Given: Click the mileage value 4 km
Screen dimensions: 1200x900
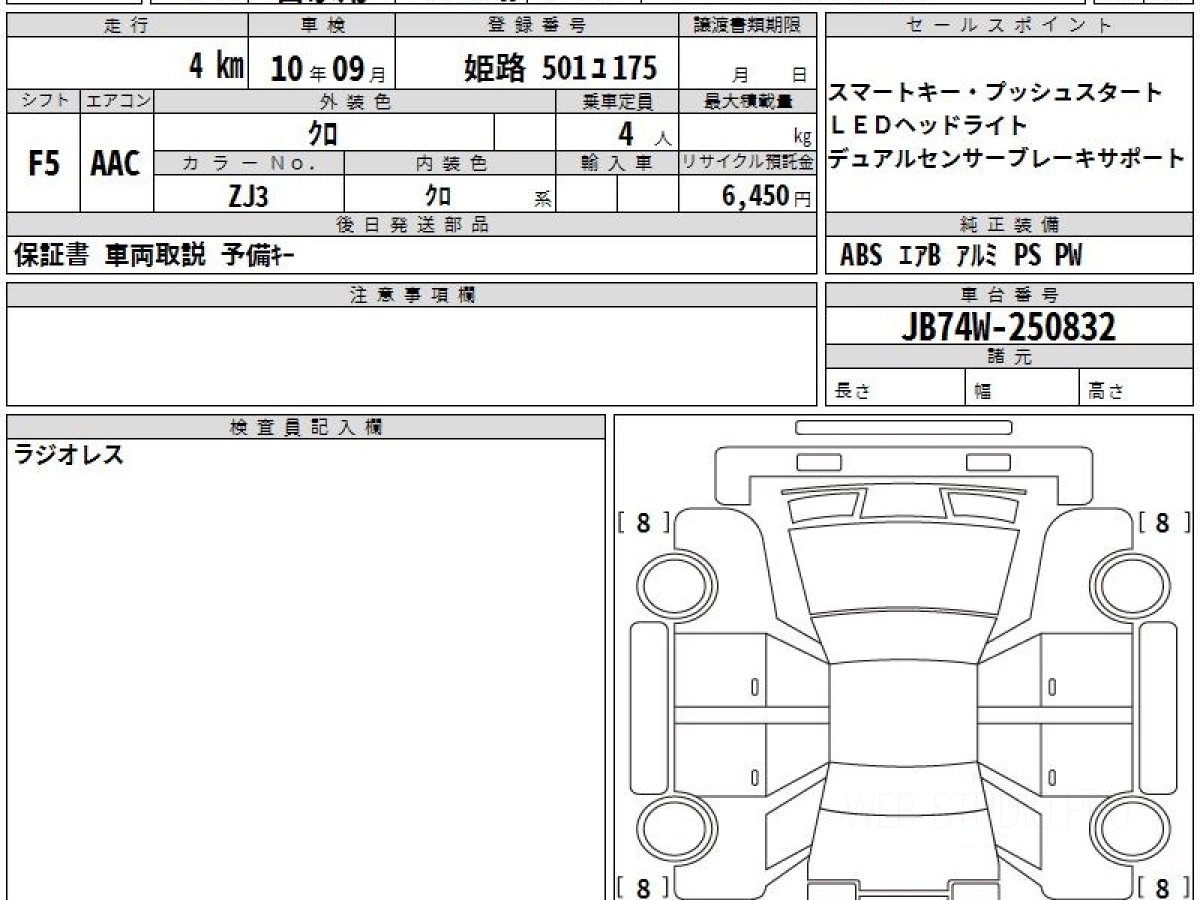Looking at the screenshot, I should click(x=217, y=67).
